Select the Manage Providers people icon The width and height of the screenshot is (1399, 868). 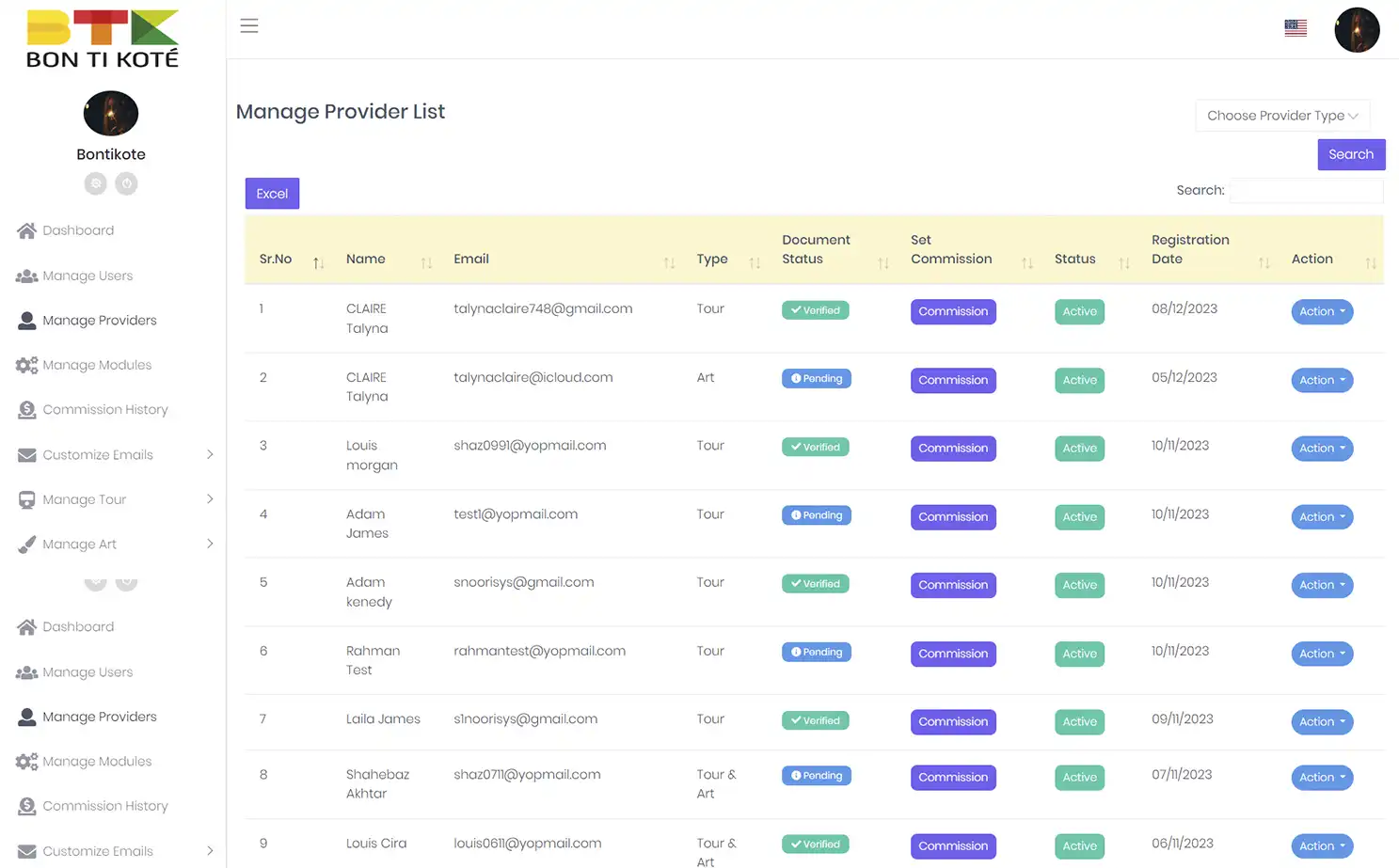tap(27, 320)
